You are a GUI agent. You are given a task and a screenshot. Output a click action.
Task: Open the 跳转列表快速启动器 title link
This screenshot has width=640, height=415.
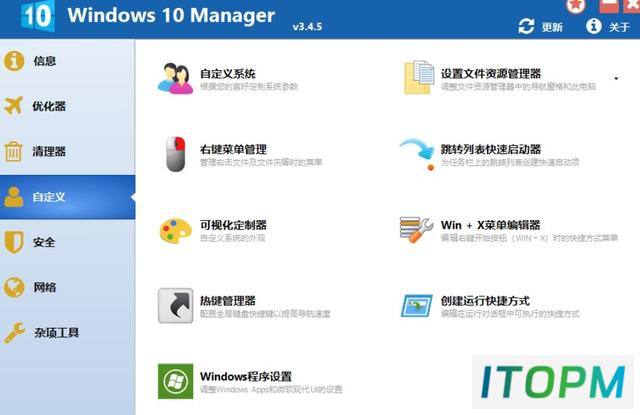click(x=491, y=149)
